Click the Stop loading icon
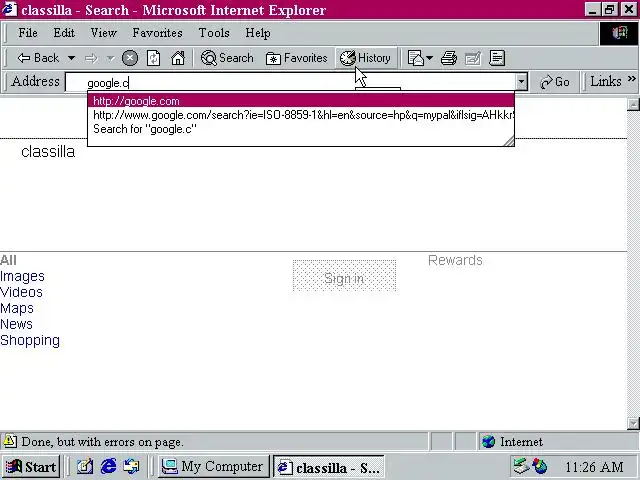 point(130,58)
